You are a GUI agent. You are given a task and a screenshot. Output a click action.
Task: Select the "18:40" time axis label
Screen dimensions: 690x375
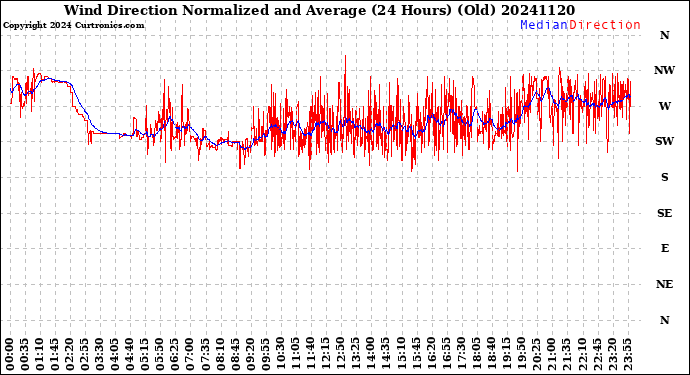491,354
